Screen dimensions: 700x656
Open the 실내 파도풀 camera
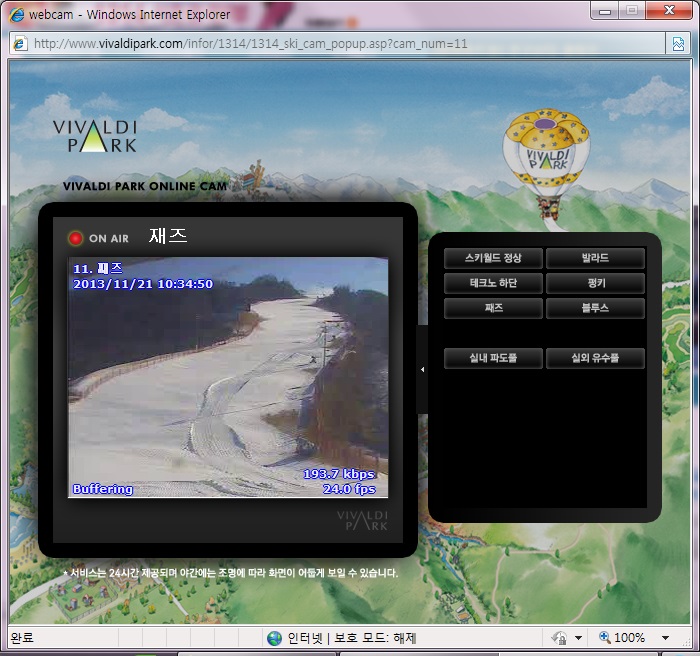tap(493, 358)
